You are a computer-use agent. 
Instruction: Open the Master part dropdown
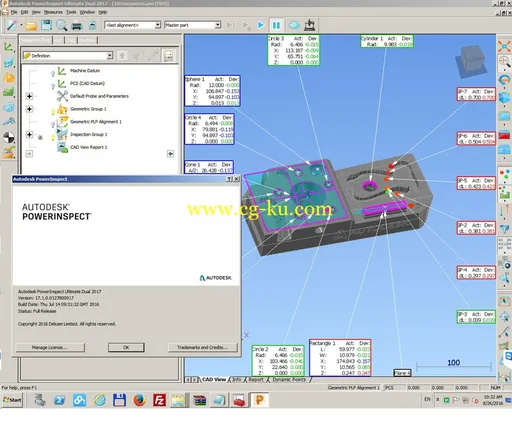217,25
